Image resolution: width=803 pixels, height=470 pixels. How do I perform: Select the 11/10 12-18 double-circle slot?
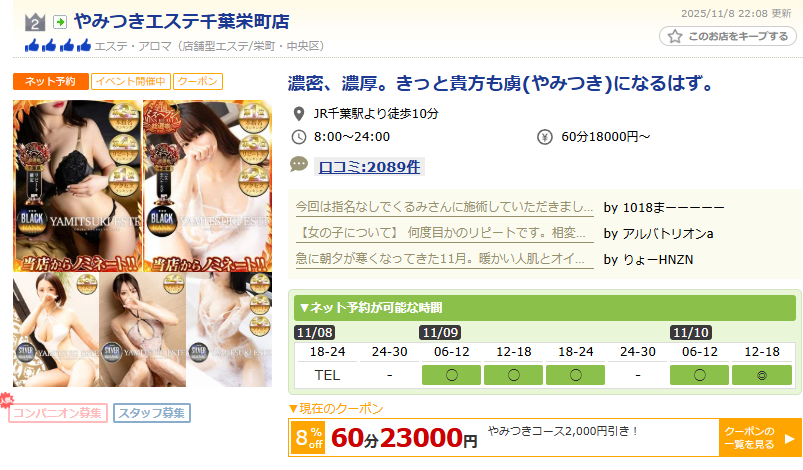point(762,375)
